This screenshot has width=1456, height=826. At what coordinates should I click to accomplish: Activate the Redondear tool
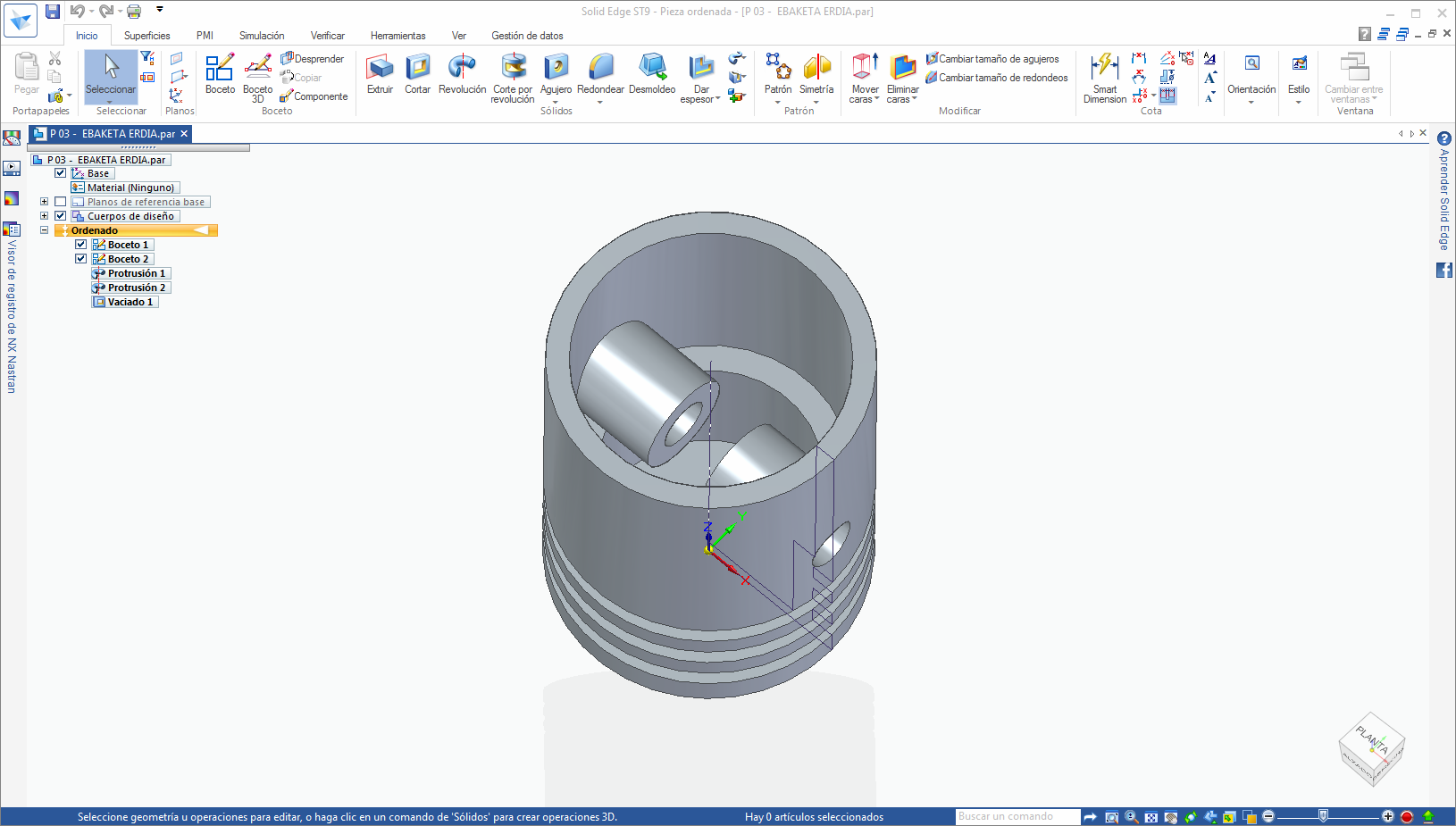(x=600, y=73)
